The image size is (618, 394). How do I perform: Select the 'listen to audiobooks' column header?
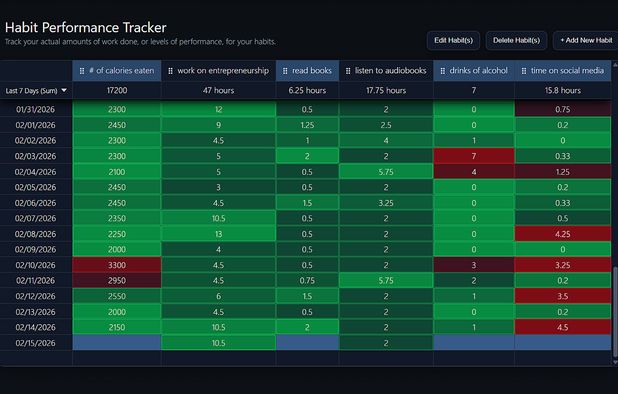coord(386,71)
